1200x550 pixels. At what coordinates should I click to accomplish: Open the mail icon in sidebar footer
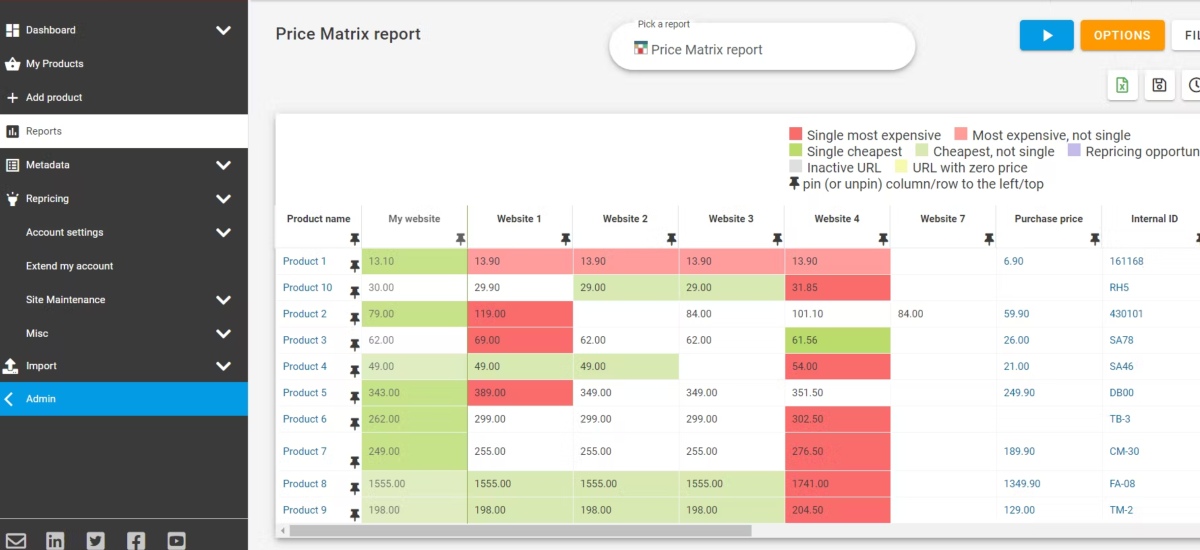[16, 541]
